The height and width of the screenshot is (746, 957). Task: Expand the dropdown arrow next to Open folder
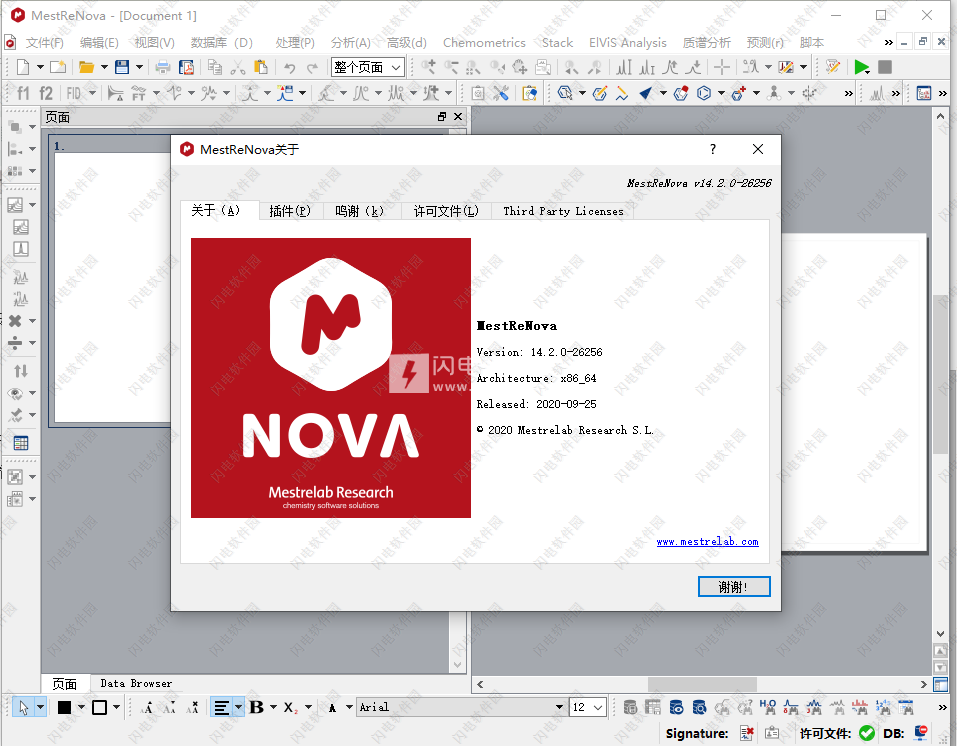[104, 67]
